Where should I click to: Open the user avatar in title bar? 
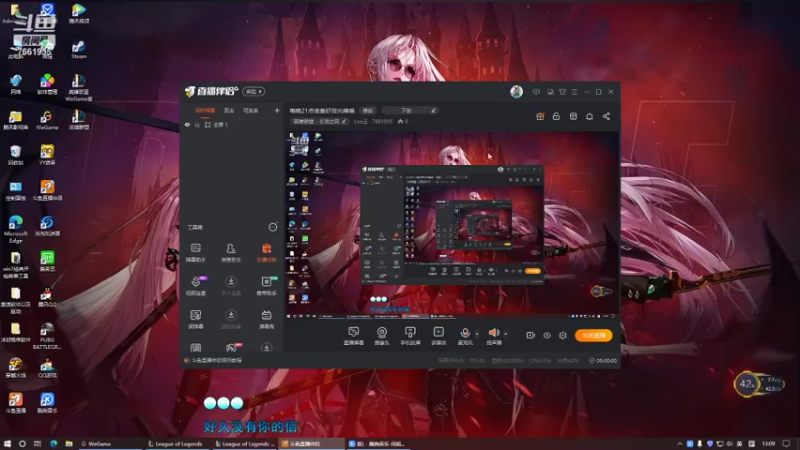tap(516, 91)
